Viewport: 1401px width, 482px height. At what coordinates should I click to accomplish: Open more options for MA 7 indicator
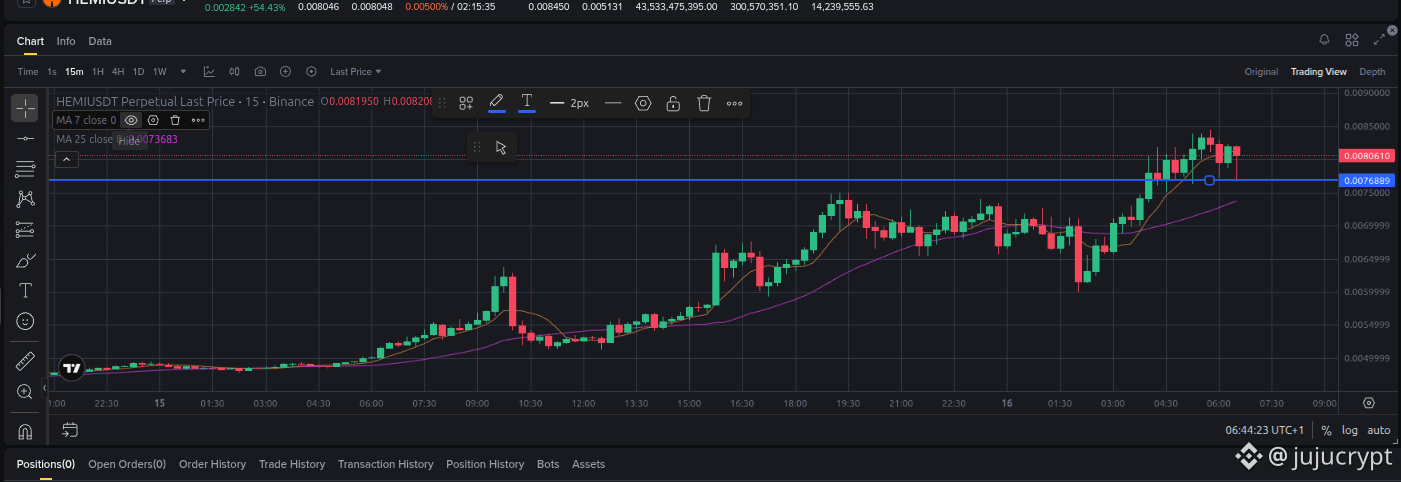pos(198,120)
